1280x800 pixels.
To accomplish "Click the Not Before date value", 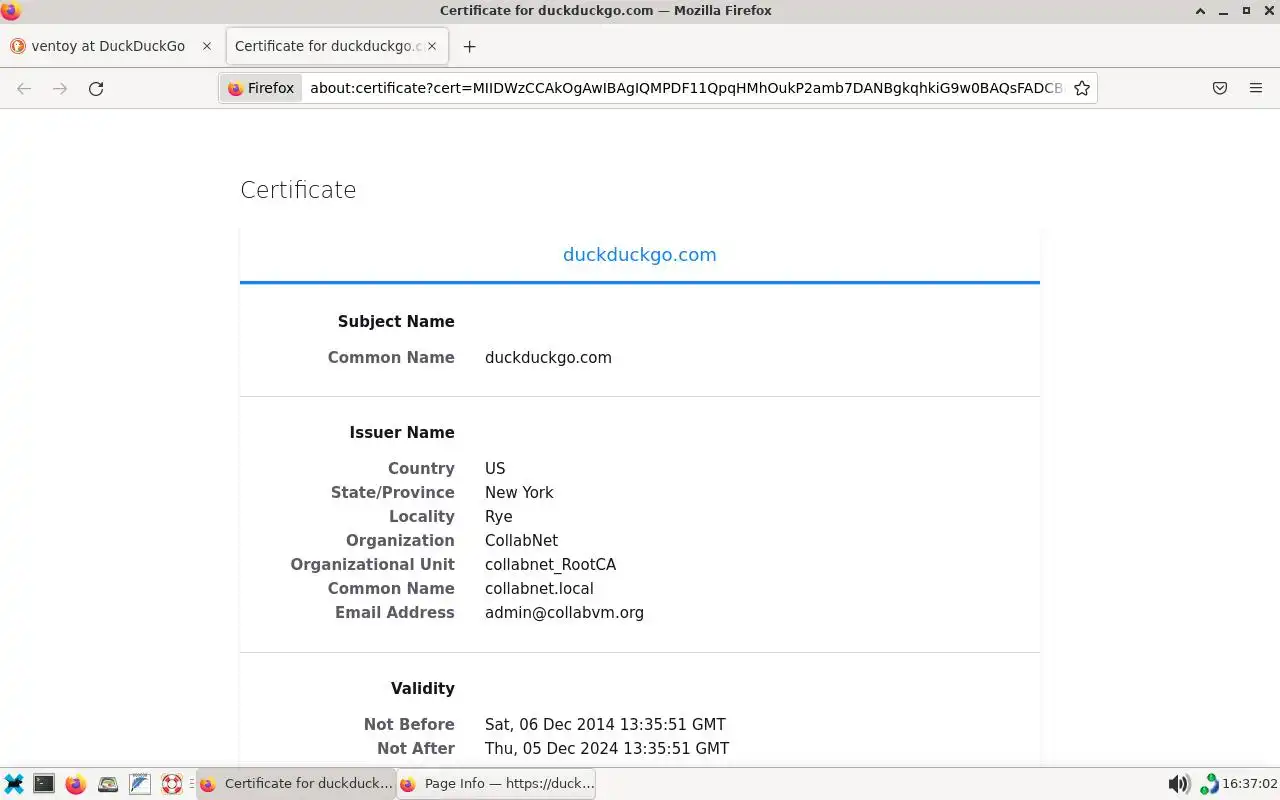I will [x=605, y=725].
